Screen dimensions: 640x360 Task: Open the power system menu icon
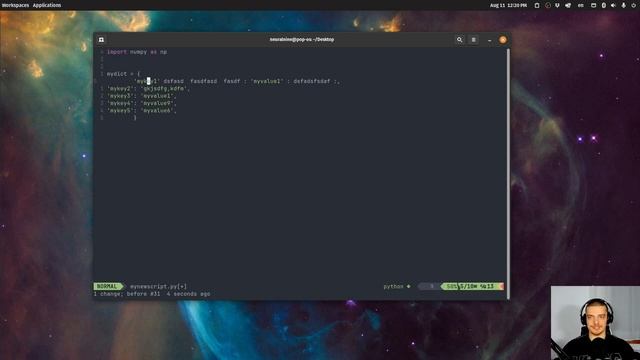click(x=634, y=5)
